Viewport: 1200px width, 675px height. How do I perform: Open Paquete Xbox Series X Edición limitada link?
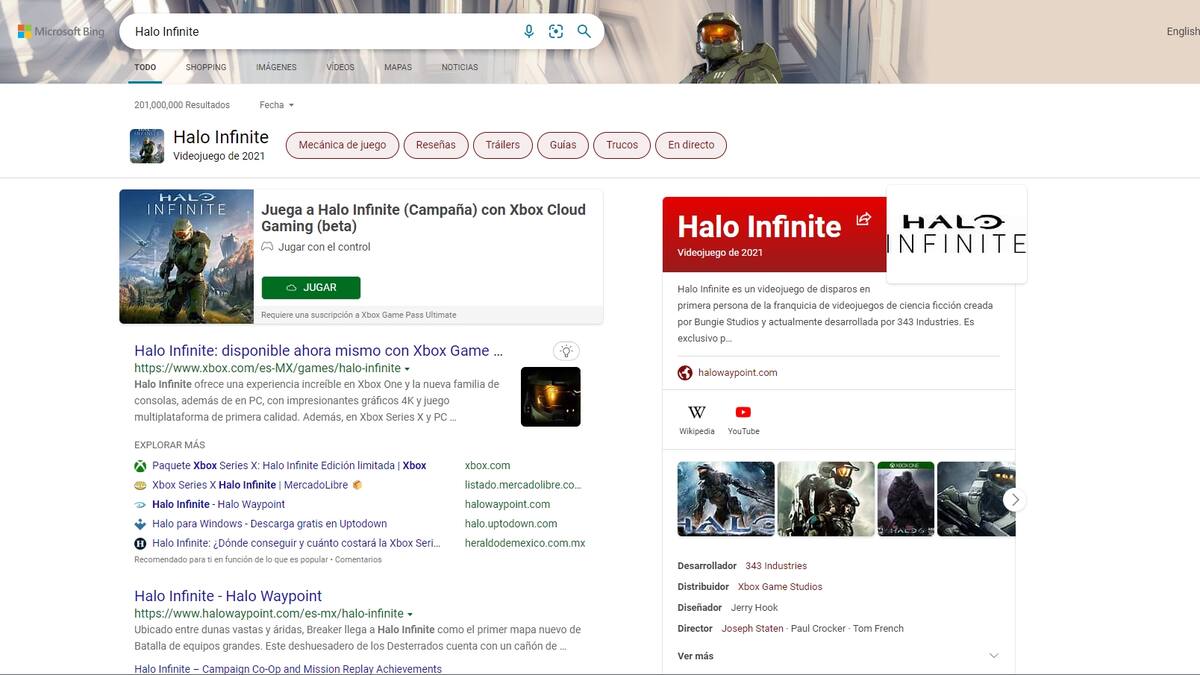pyautogui.click(x=289, y=466)
